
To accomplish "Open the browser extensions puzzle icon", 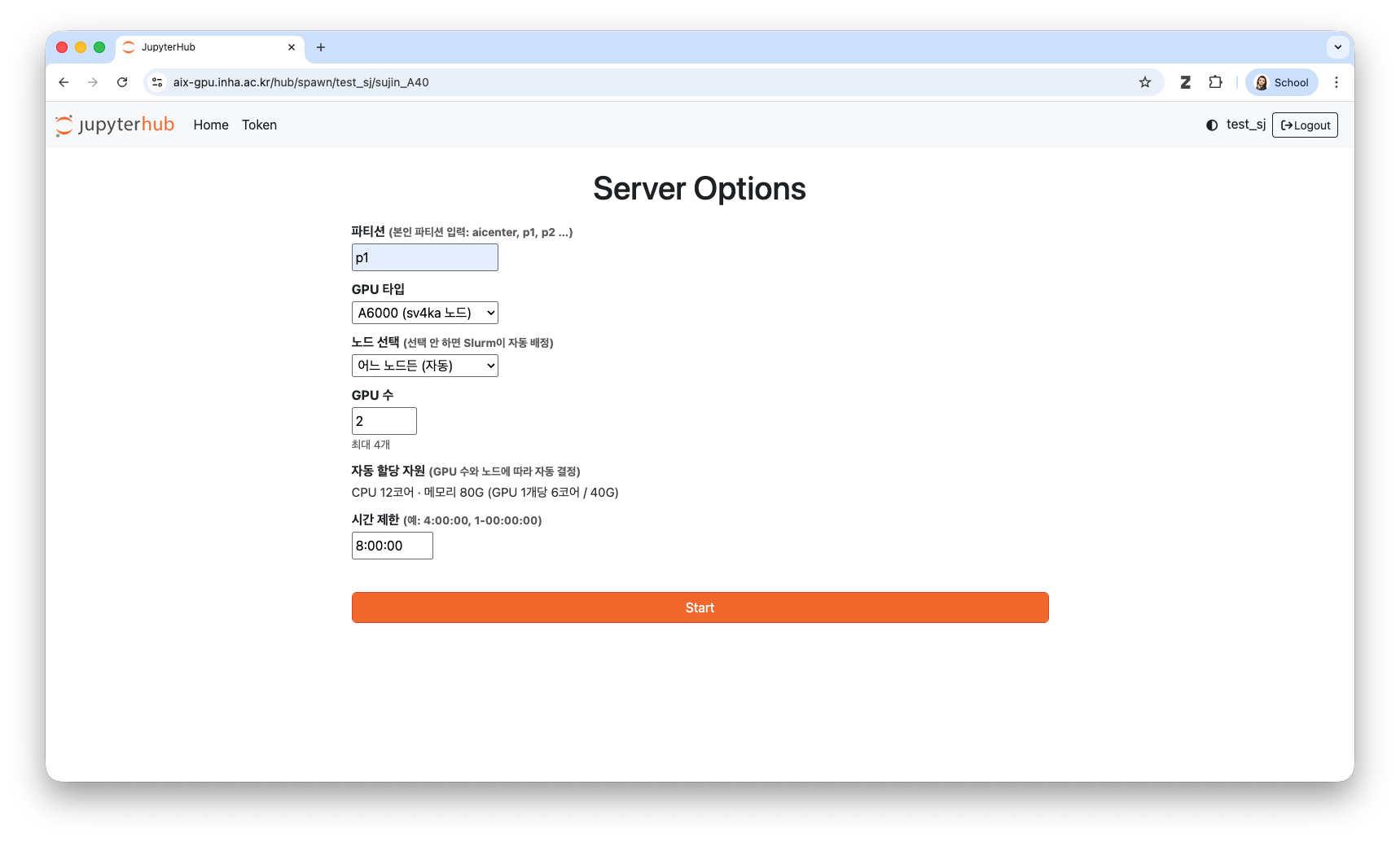I will (x=1215, y=82).
